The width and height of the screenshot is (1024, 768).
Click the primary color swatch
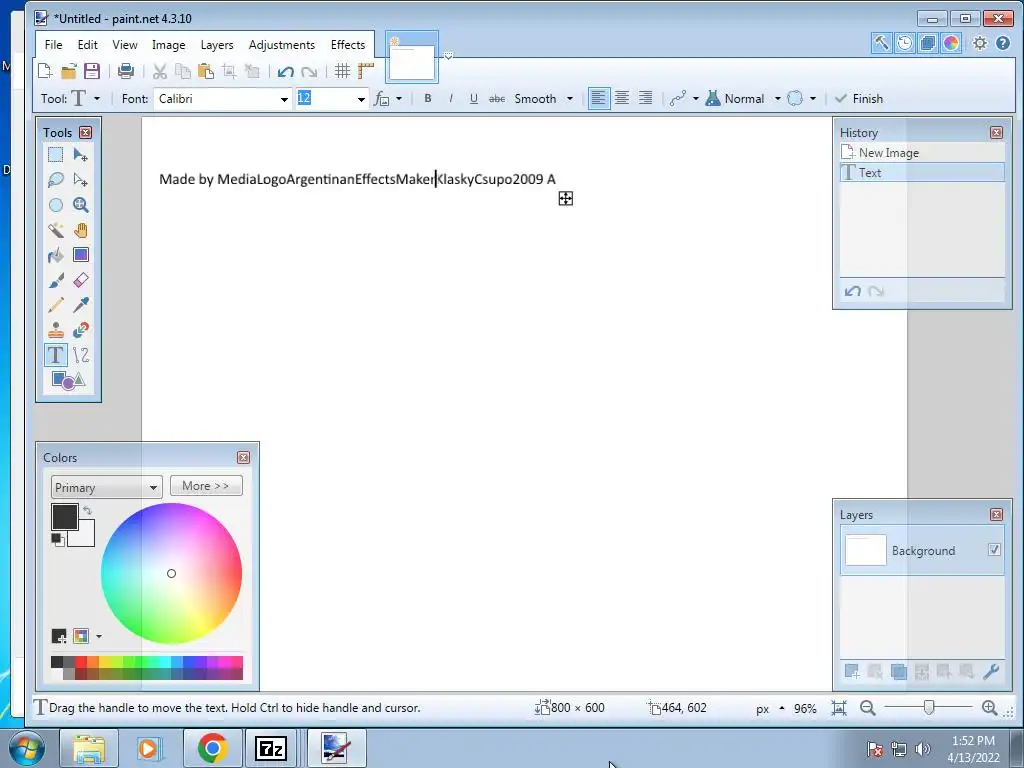coord(65,517)
